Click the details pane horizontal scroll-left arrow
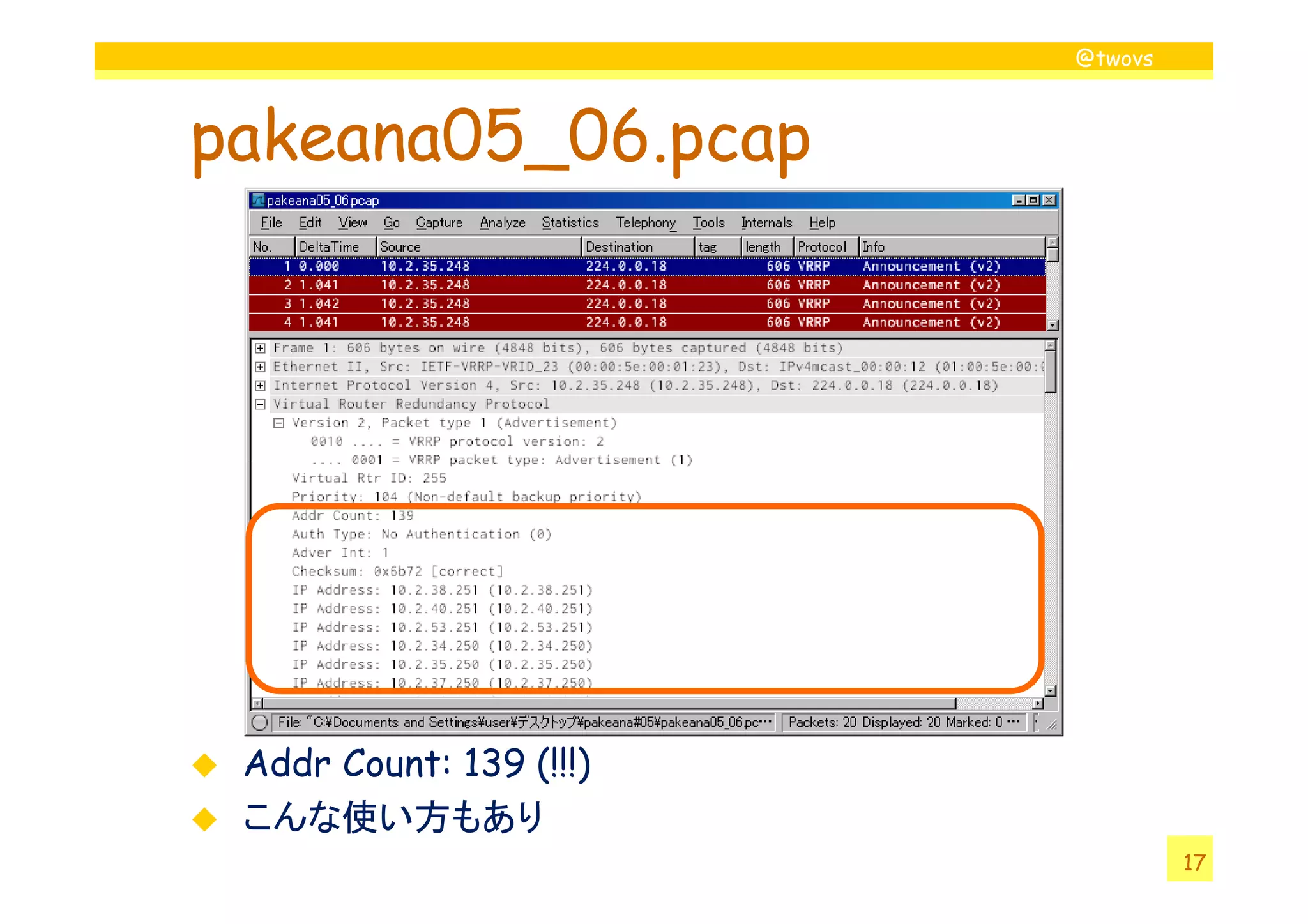The image size is (1308, 924). point(257,704)
